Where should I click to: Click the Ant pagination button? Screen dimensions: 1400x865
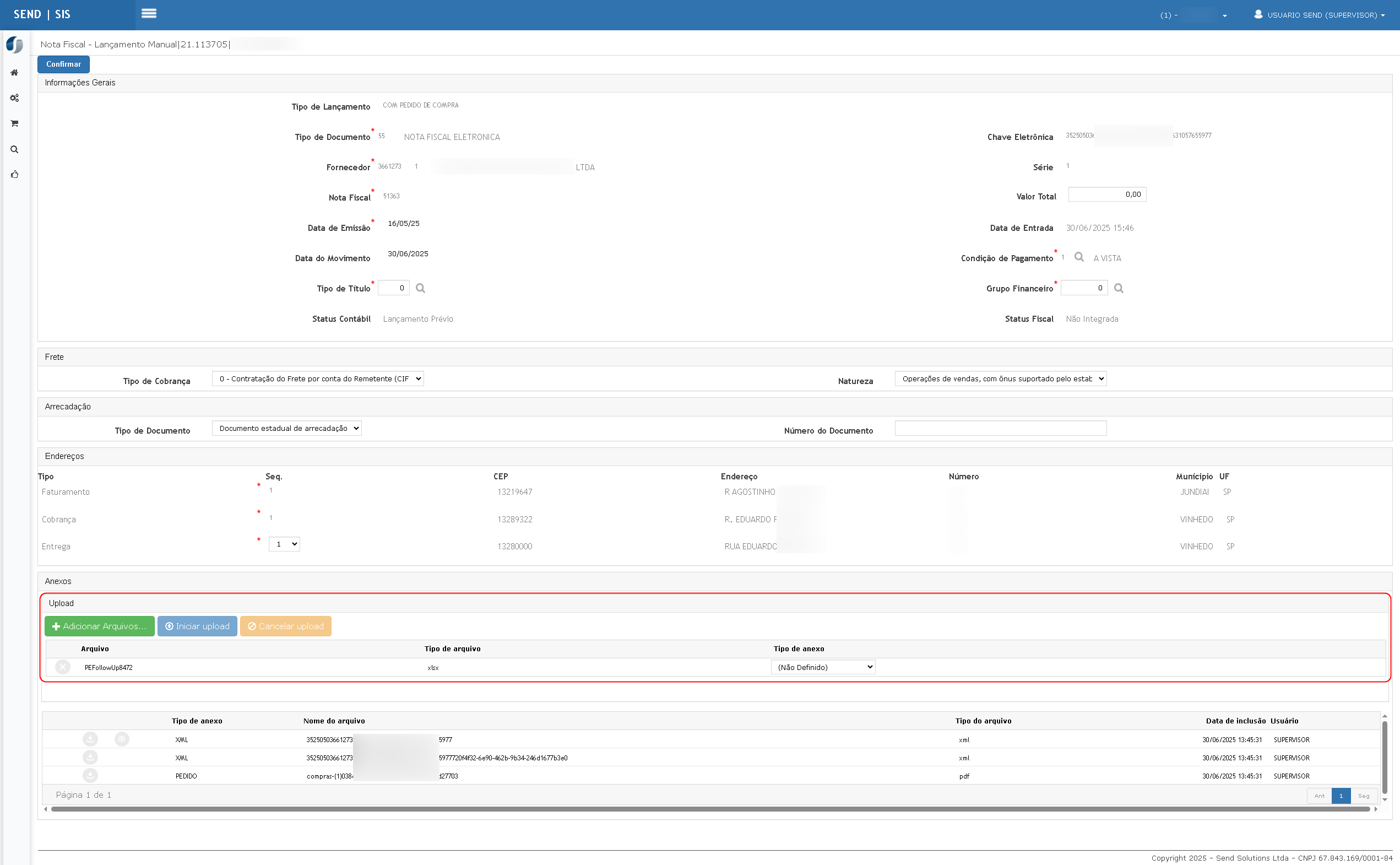pyautogui.click(x=1320, y=796)
